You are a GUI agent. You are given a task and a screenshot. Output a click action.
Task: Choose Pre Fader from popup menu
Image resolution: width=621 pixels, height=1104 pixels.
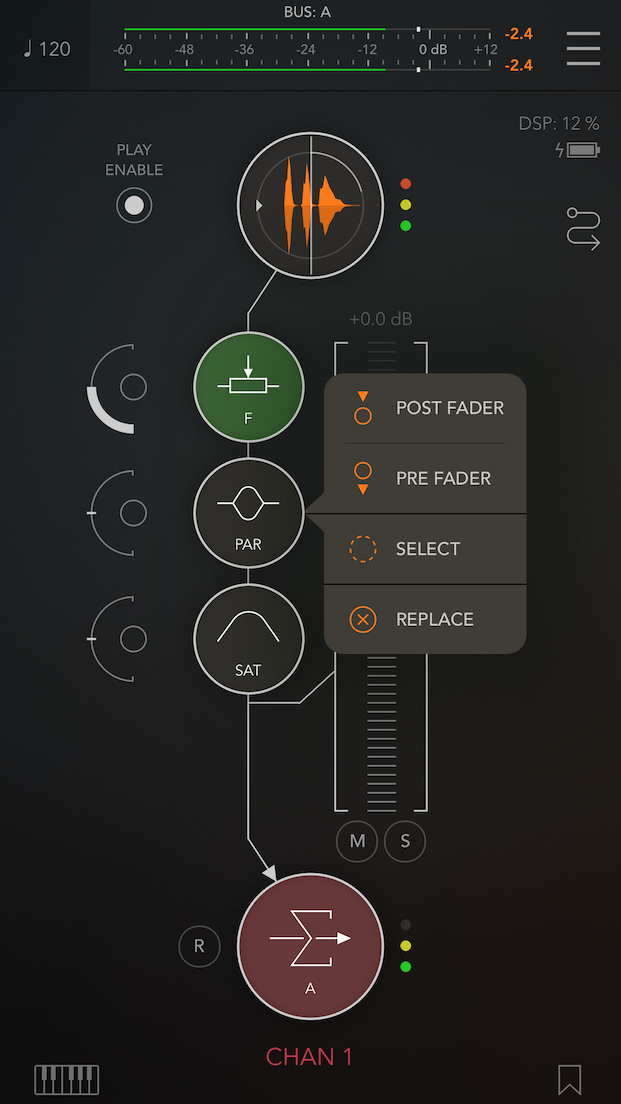point(425,479)
